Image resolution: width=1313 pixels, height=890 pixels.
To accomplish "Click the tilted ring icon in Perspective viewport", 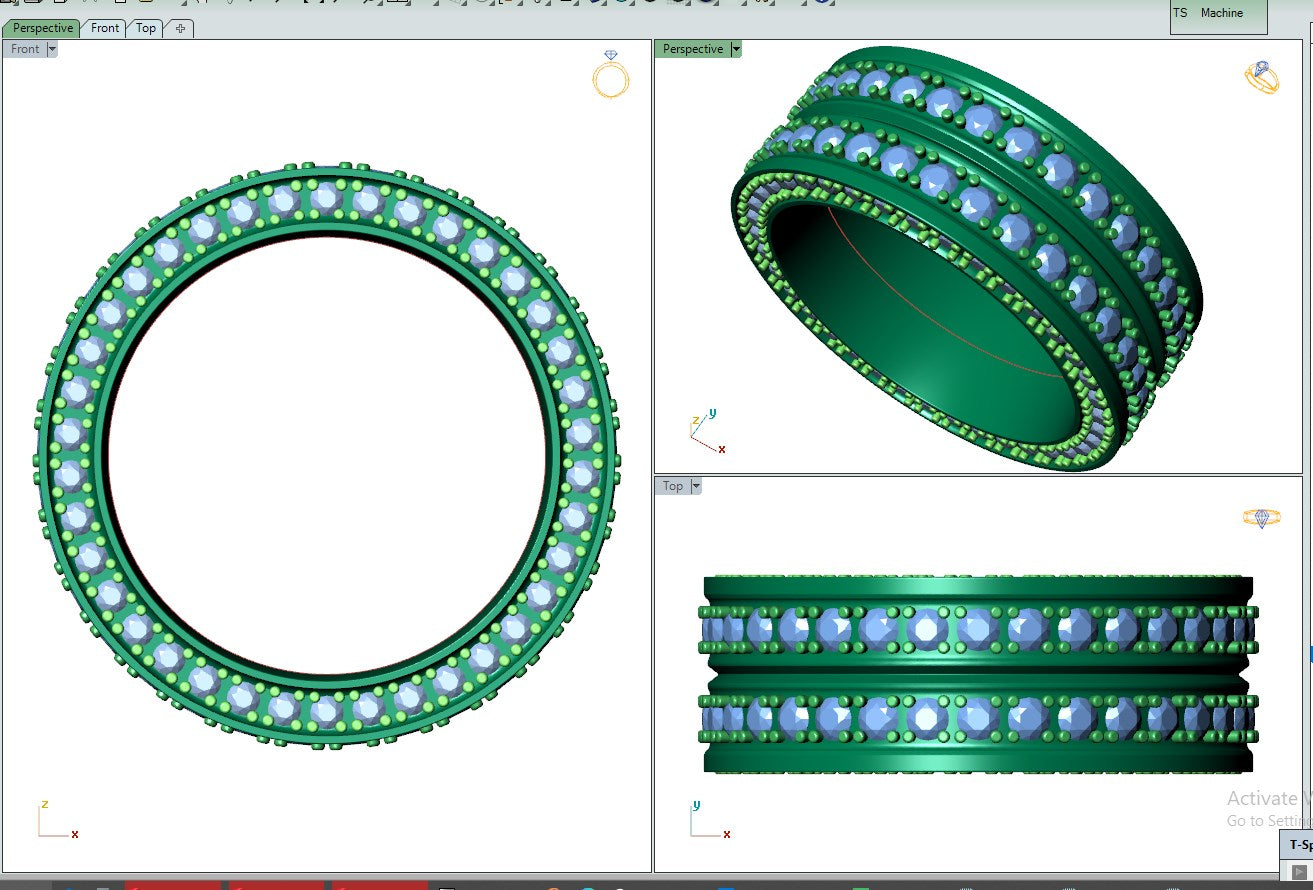I will click(x=1261, y=77).
